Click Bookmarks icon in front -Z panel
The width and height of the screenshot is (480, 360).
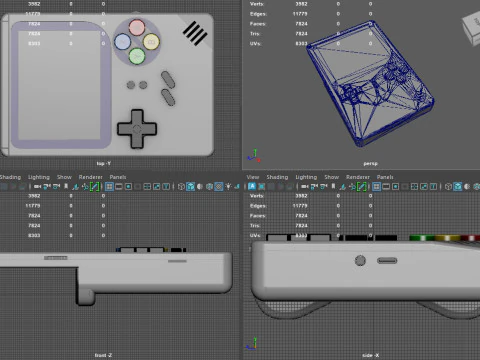pos(66,187)
